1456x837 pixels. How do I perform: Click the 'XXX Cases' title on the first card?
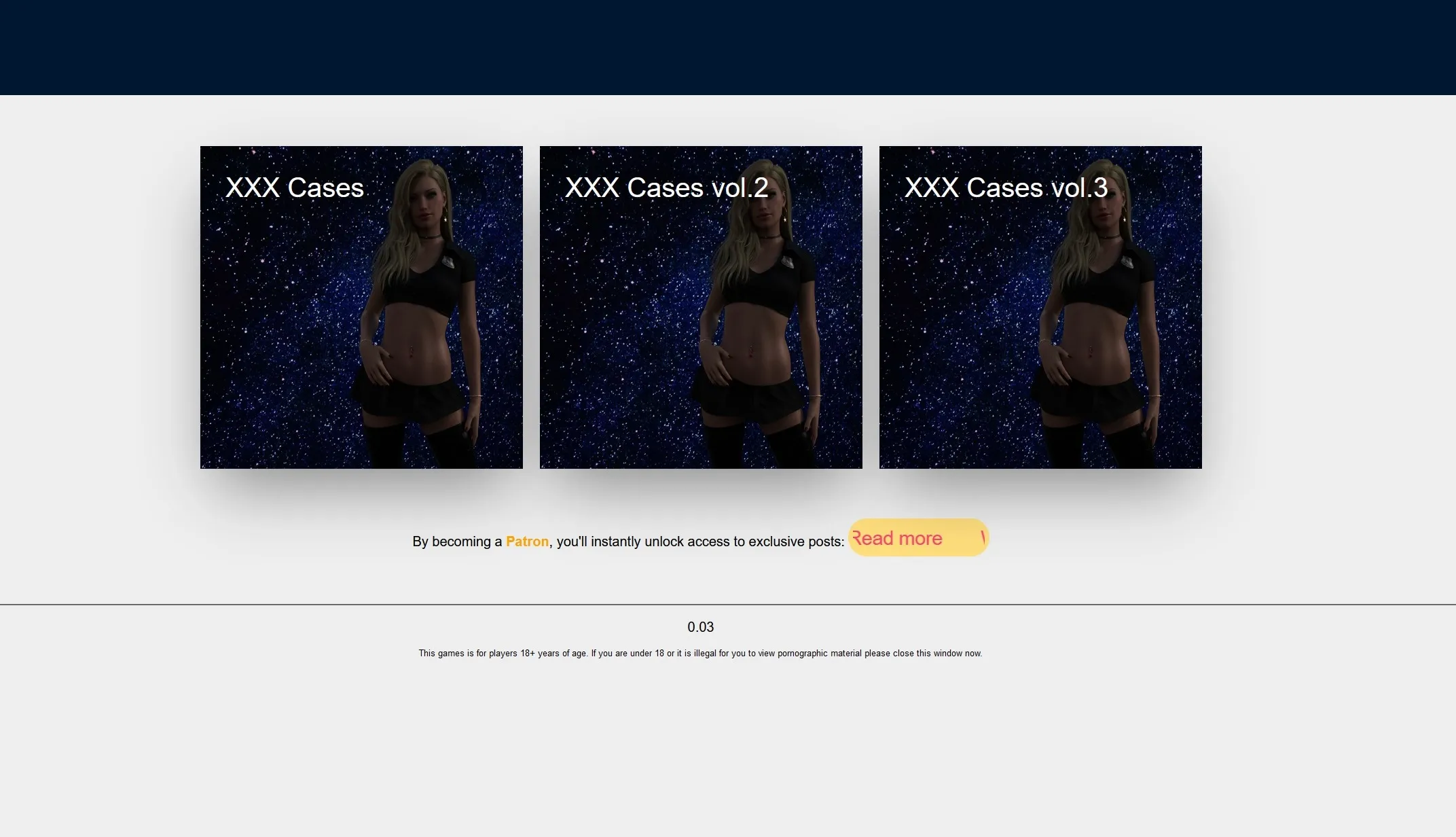click(295, 188)
